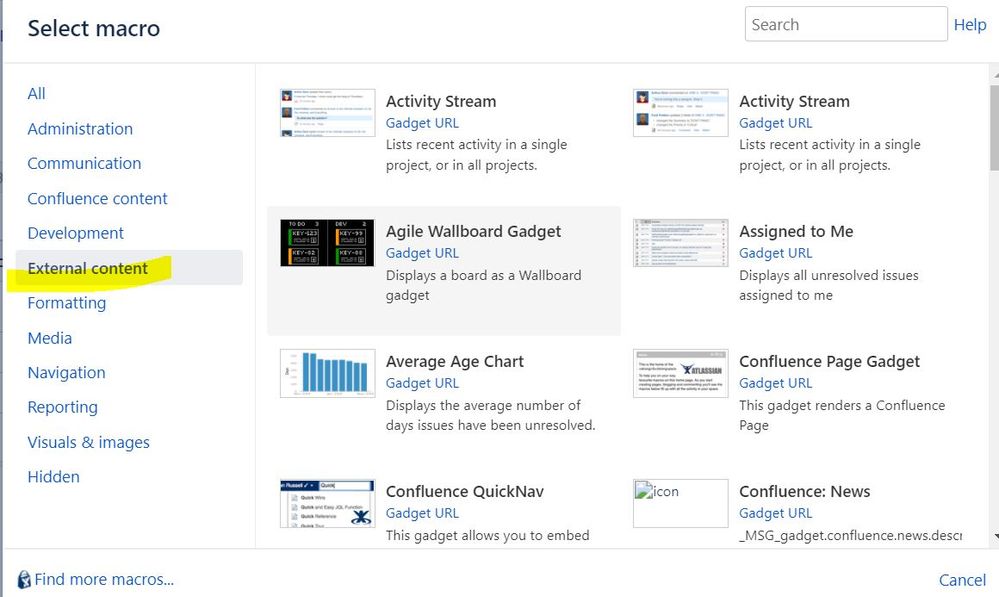This screenshot has width=999, height=597.
Task: Select the Development category
Action: (x=75, y=233)
